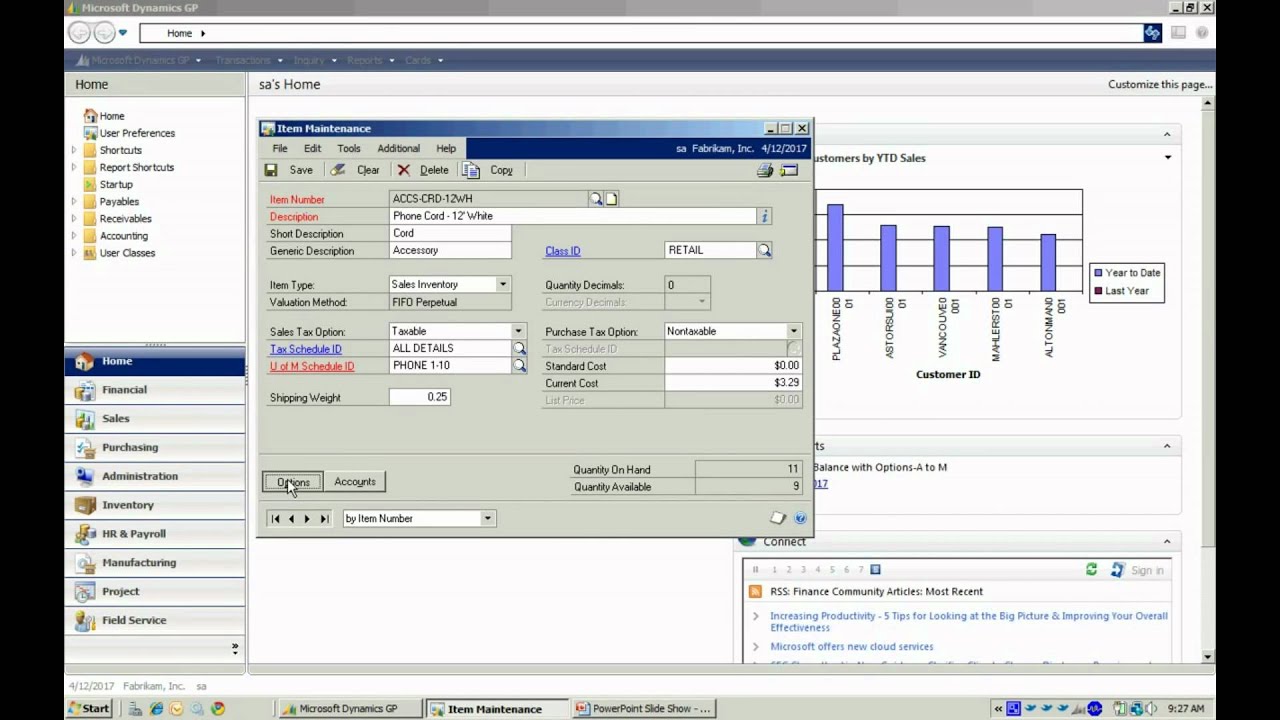Screen dimensions: 1280x720
Task: Click 'Customize this page...' link
Action: tap(1160, 84)
